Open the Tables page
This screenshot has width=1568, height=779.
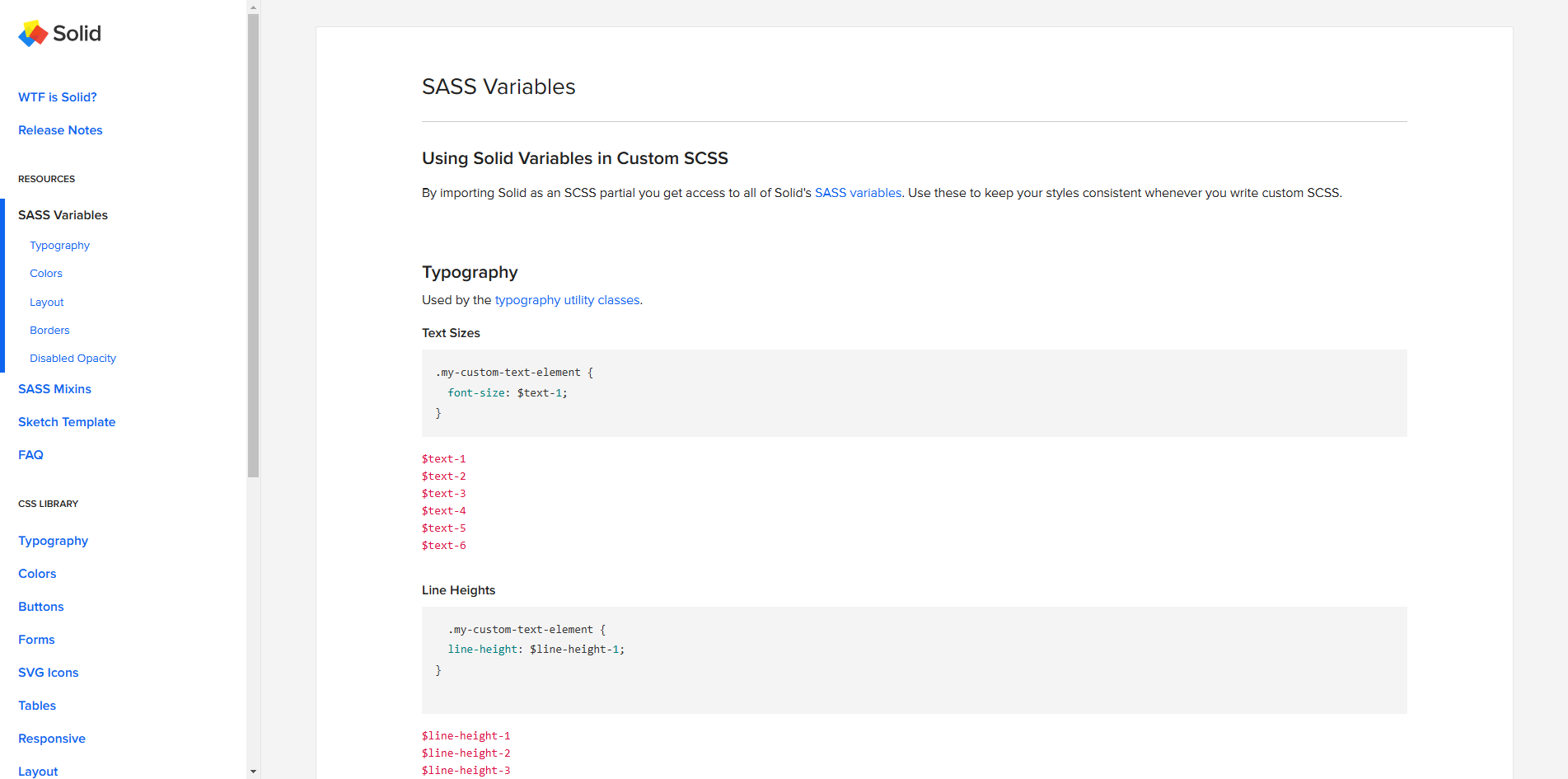[x=37, y=706]
